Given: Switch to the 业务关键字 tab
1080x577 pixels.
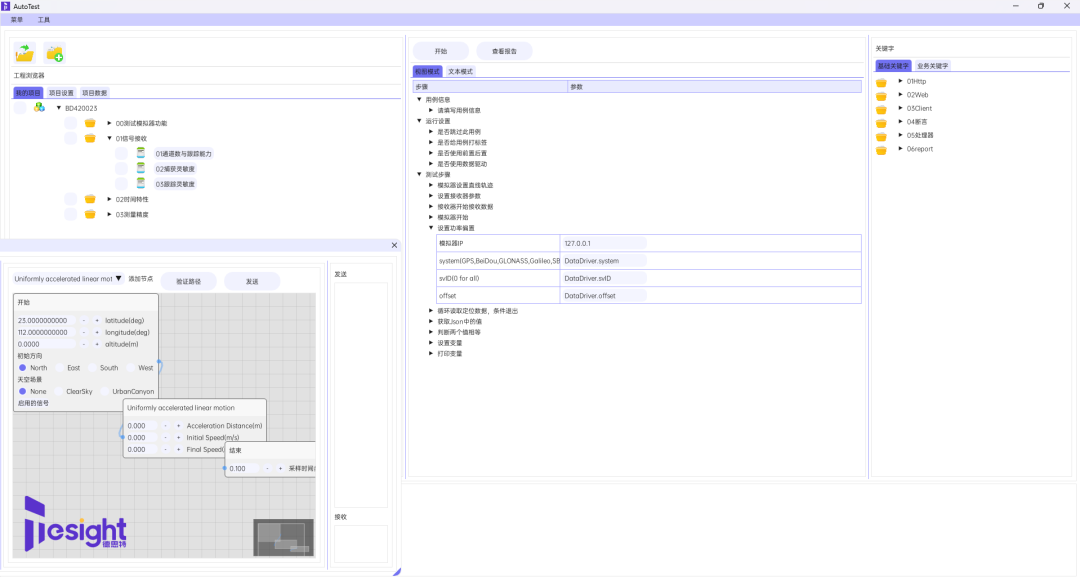Looking at the screenshot, I should pos(933,66).
